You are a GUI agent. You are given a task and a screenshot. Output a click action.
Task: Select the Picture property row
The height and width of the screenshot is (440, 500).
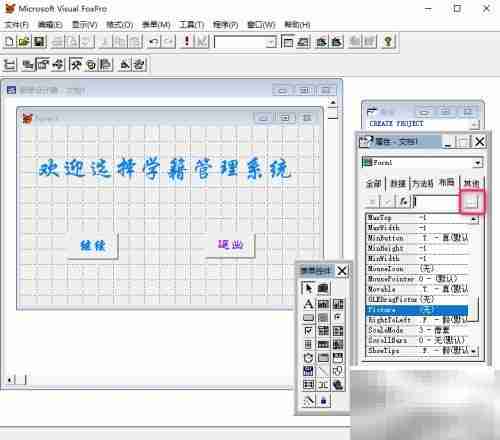[x=417, y=310]
